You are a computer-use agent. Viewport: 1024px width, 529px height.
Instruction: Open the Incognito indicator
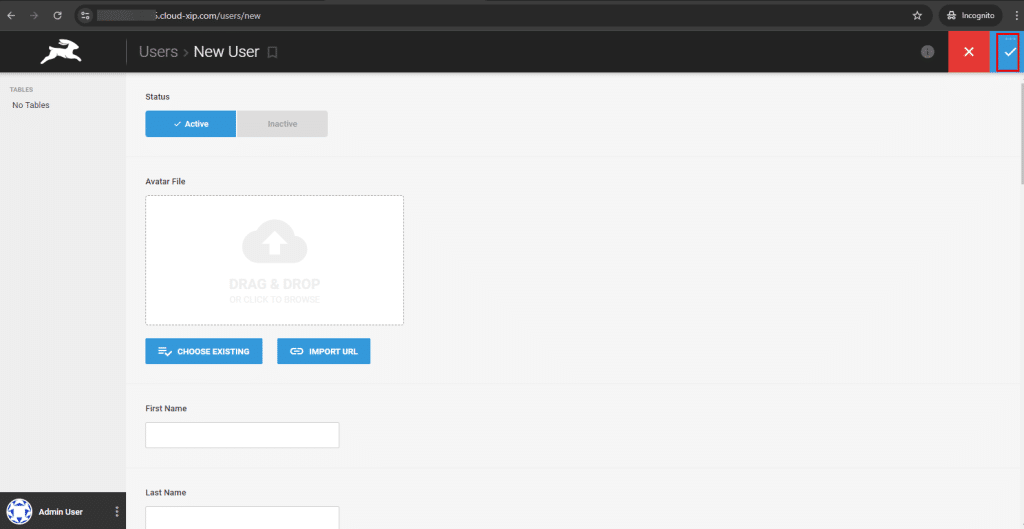coord(970,16)
